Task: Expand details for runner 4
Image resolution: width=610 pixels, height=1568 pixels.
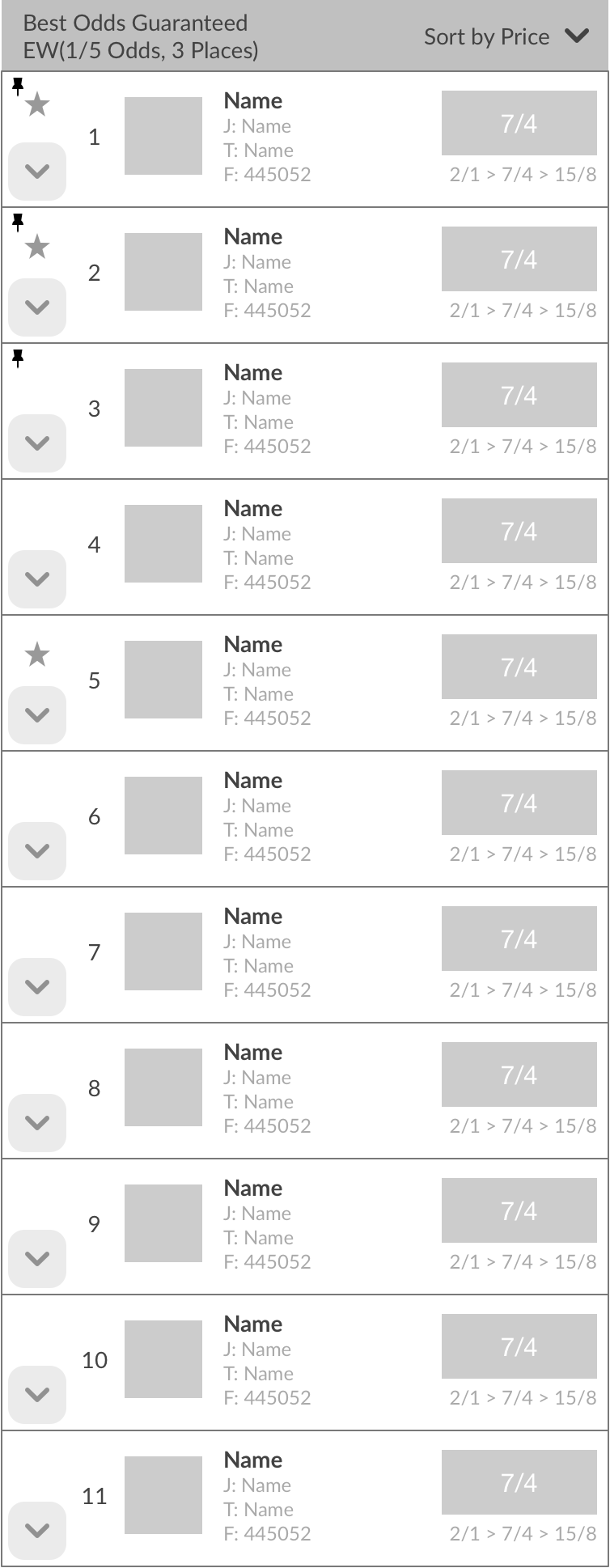Action: point(37,578)
